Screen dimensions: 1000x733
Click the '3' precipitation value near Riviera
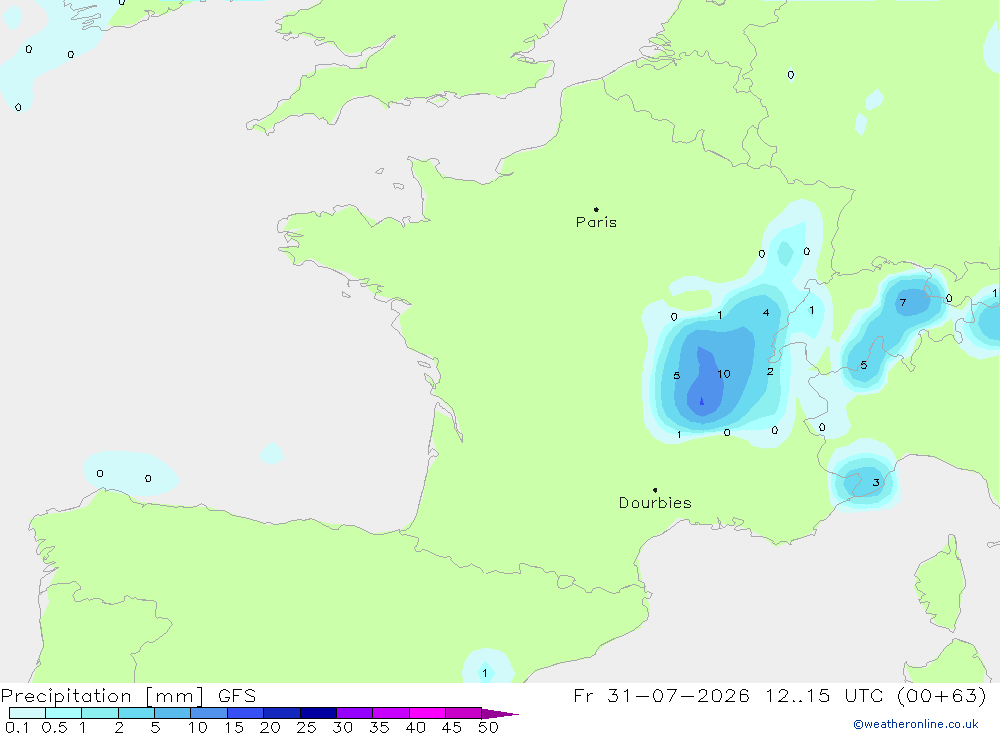[x=876, y=482]
